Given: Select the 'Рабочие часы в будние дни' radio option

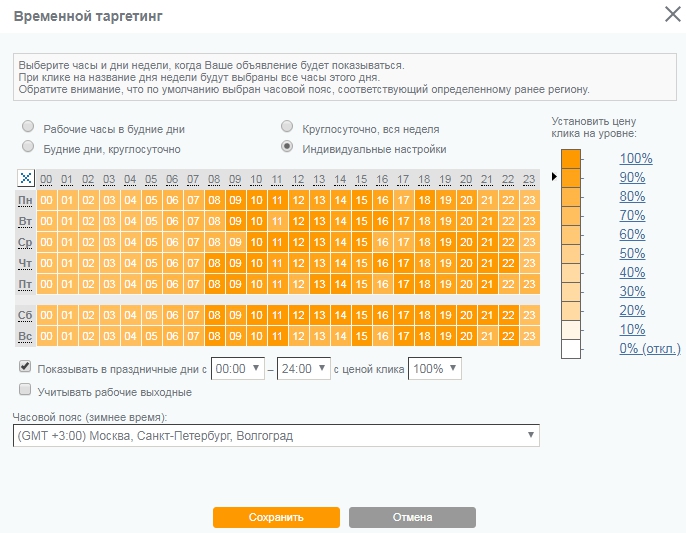Looking at the screenshot, I should coord(29,128).
